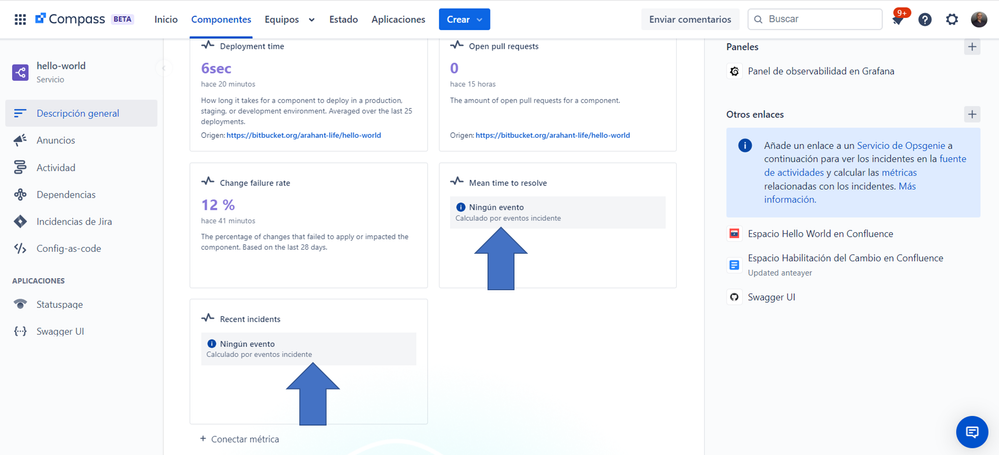Click the GitHub icon beside Swagger UI link
Image resolution: width=999 pixels, height=455 pixels.
[734, 297]
